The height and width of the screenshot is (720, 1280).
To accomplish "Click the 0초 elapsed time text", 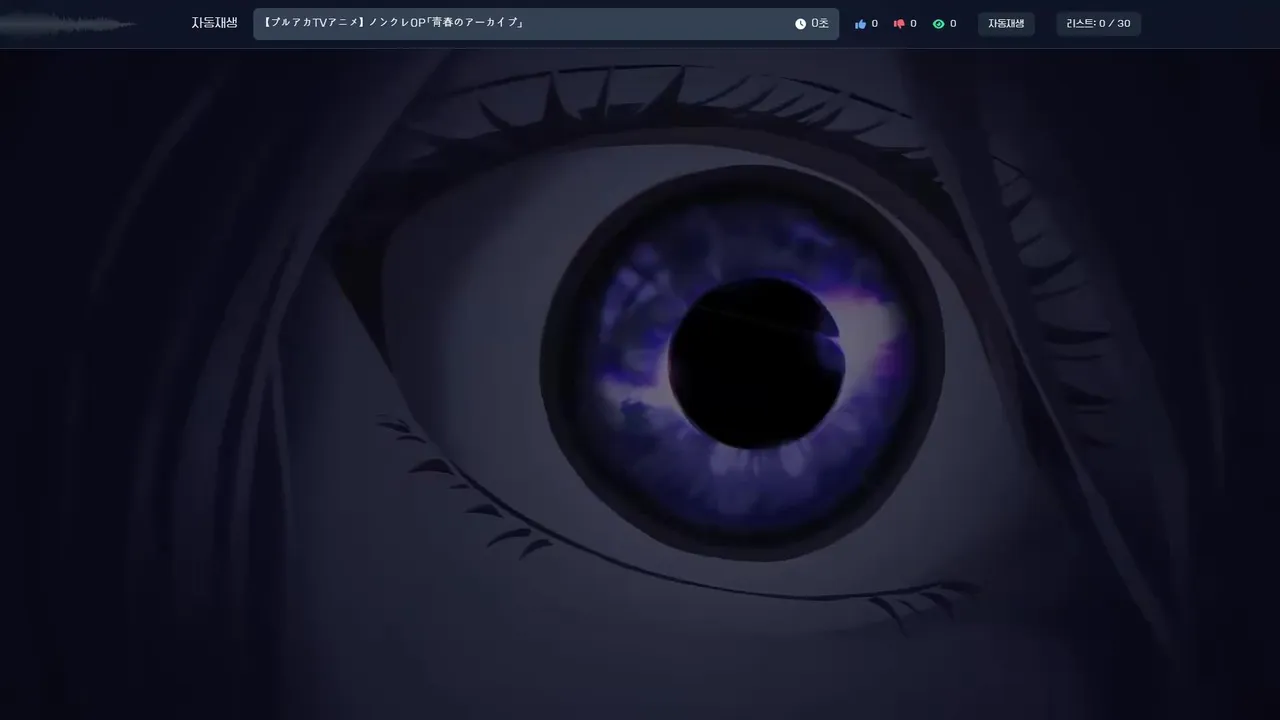I will [x=820, y=24].
